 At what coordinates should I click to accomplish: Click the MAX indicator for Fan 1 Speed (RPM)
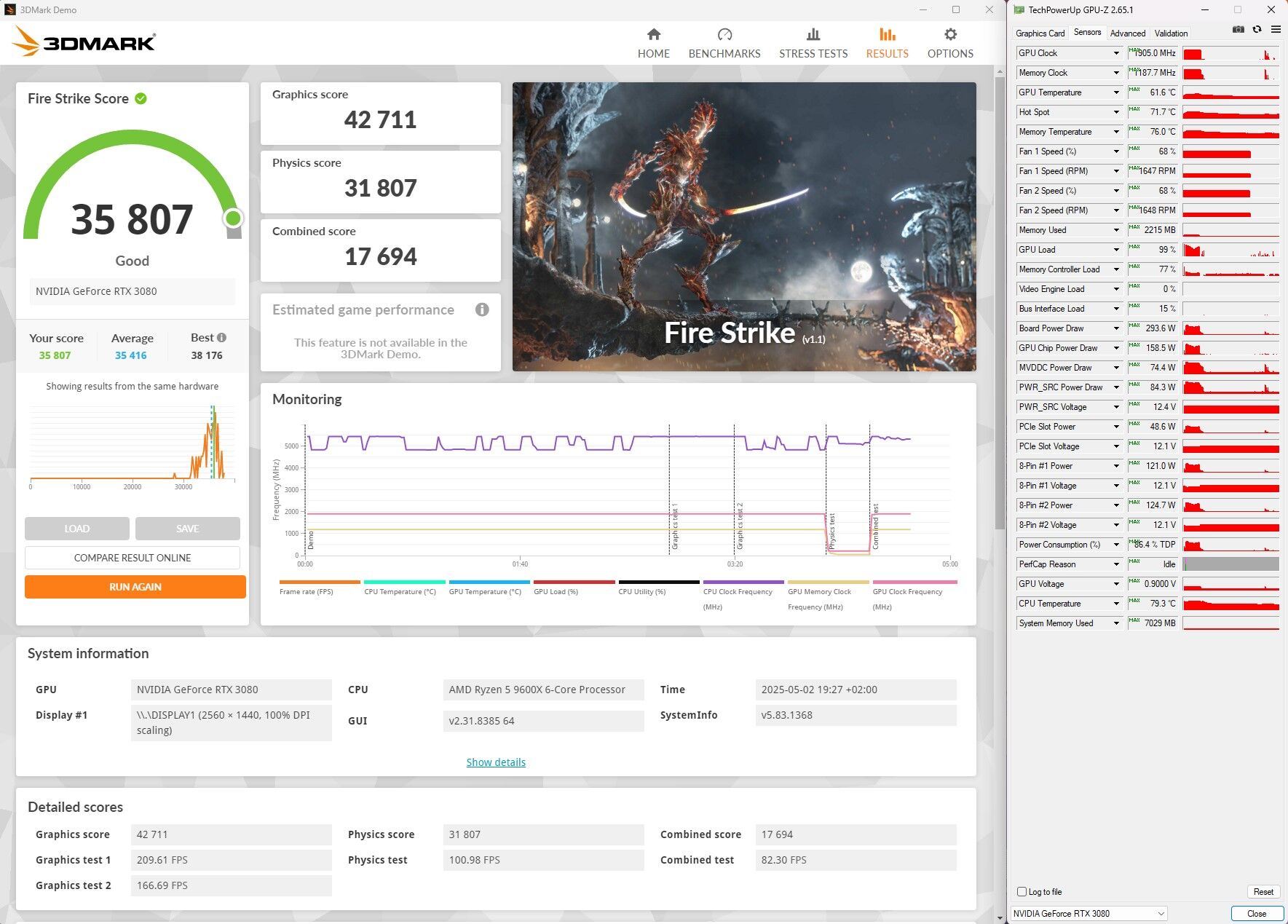1134,168
